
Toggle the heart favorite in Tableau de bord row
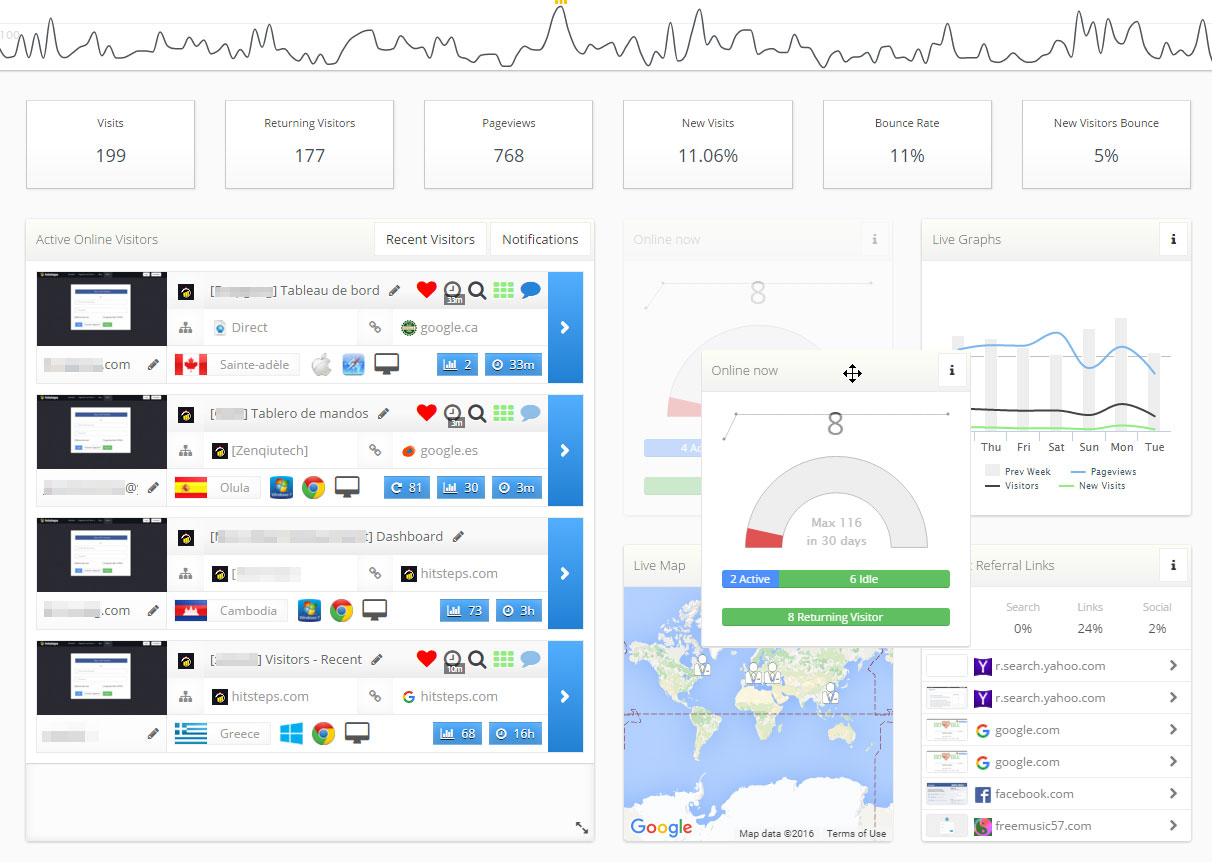click(427, 290)
